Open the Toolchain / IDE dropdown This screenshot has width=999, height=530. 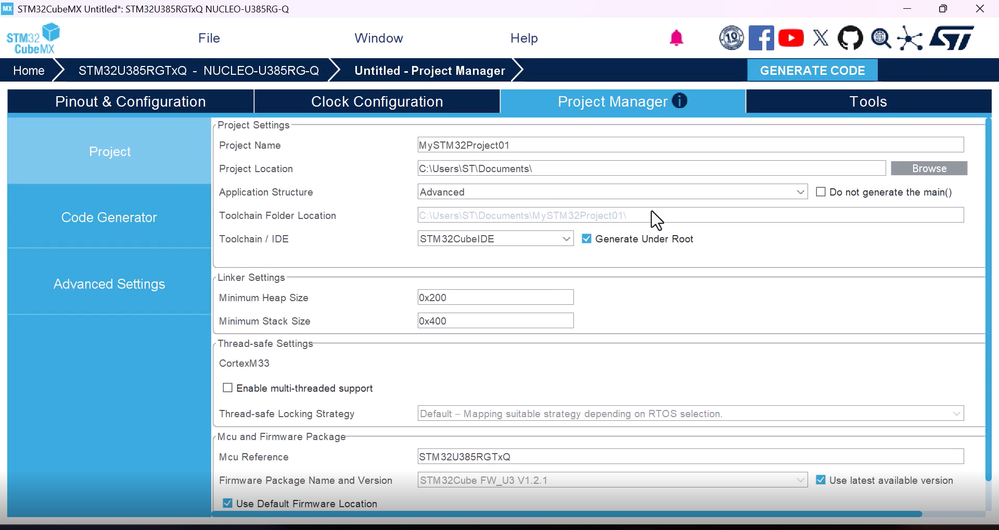pos(495,239)
